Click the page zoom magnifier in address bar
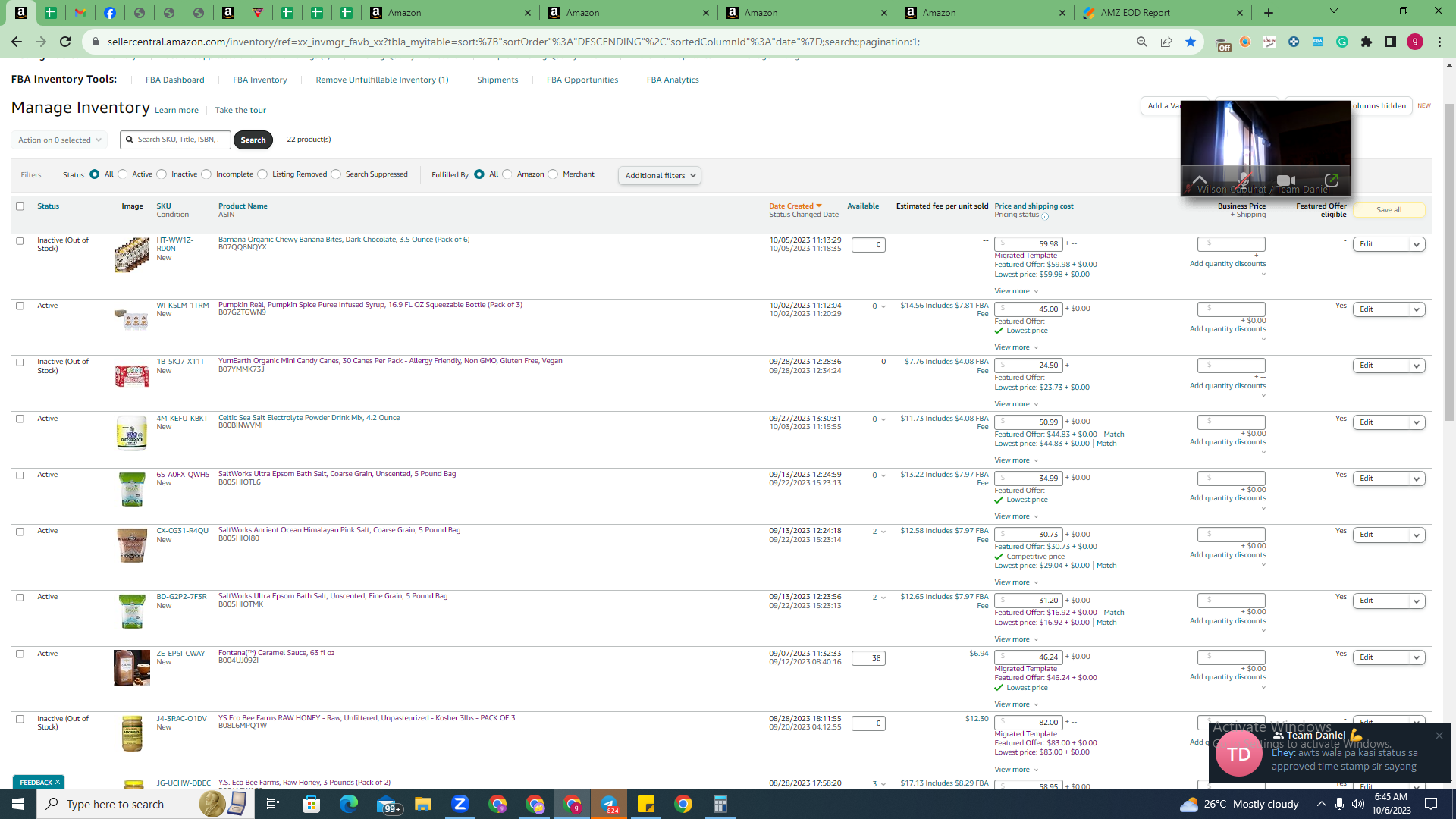Screen dimensions: 1456x819 click(1142, 42)
